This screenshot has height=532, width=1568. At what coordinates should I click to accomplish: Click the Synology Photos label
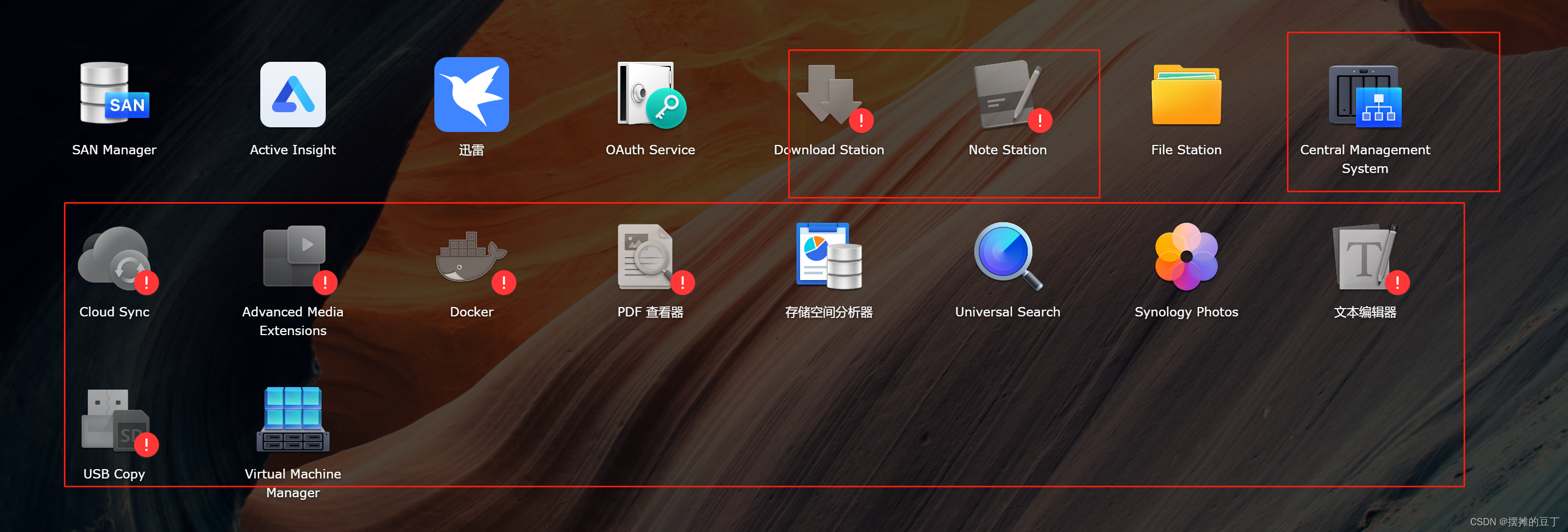pos(1186,312)
